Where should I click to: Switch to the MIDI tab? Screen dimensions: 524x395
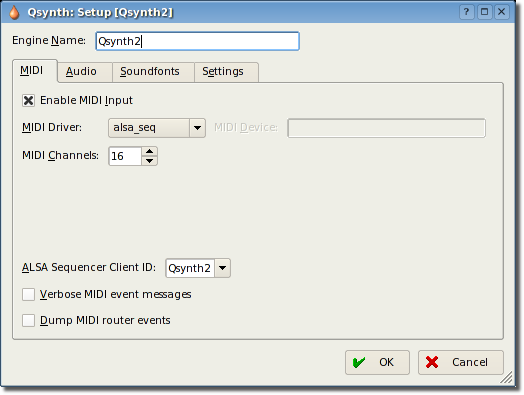(34, 71)
